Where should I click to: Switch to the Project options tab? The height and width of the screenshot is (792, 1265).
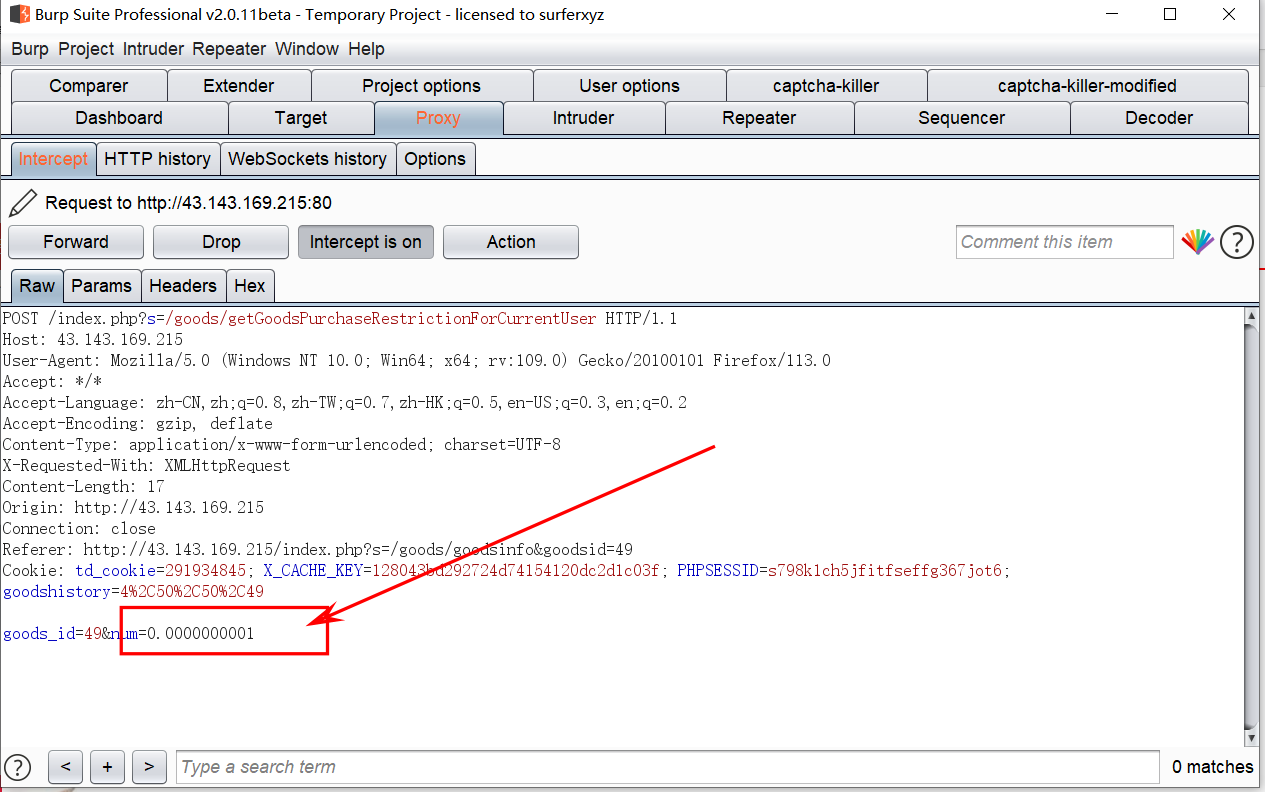pyautogui.click(x=422, y=86)
